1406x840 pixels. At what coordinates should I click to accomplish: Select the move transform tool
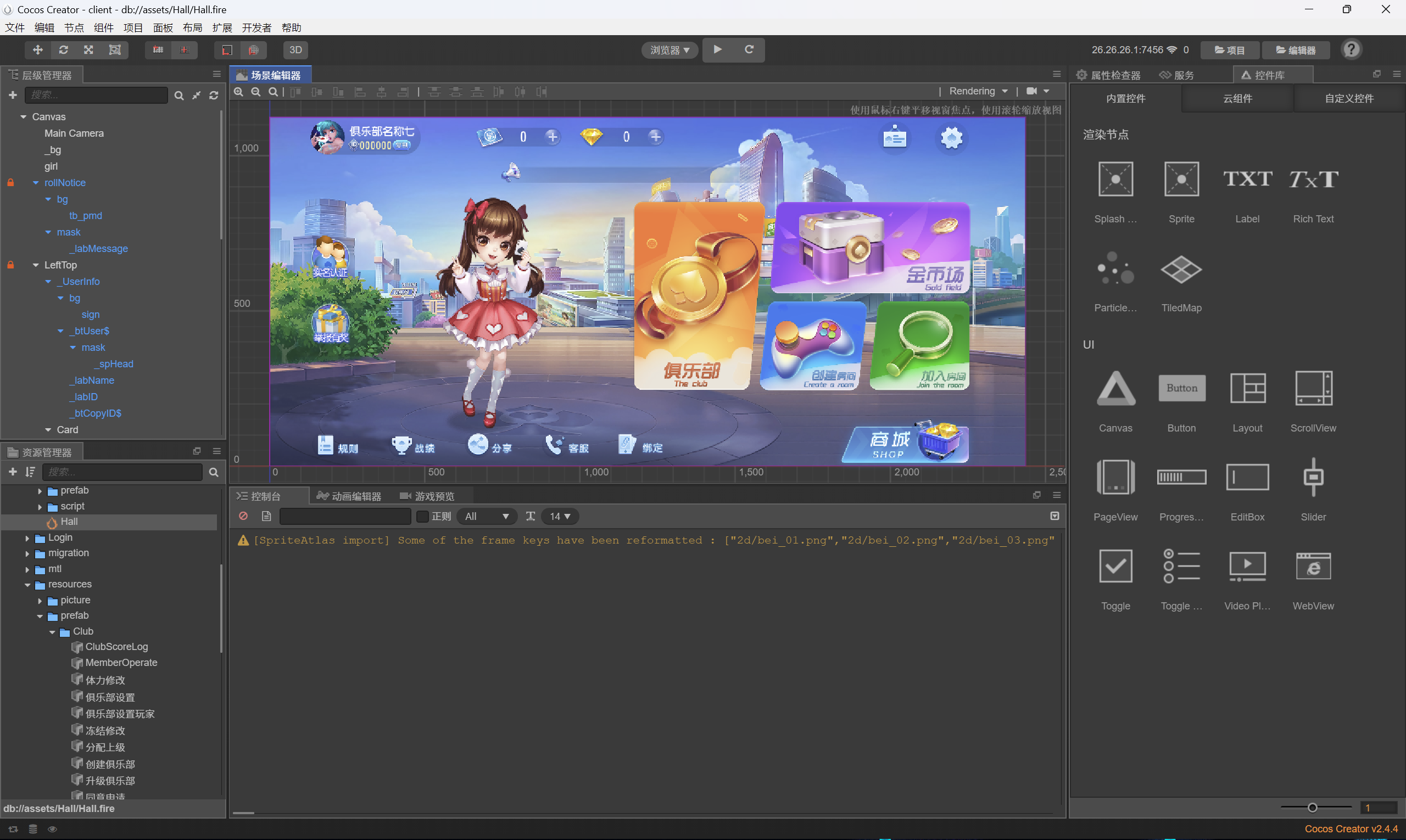(38, 50)
